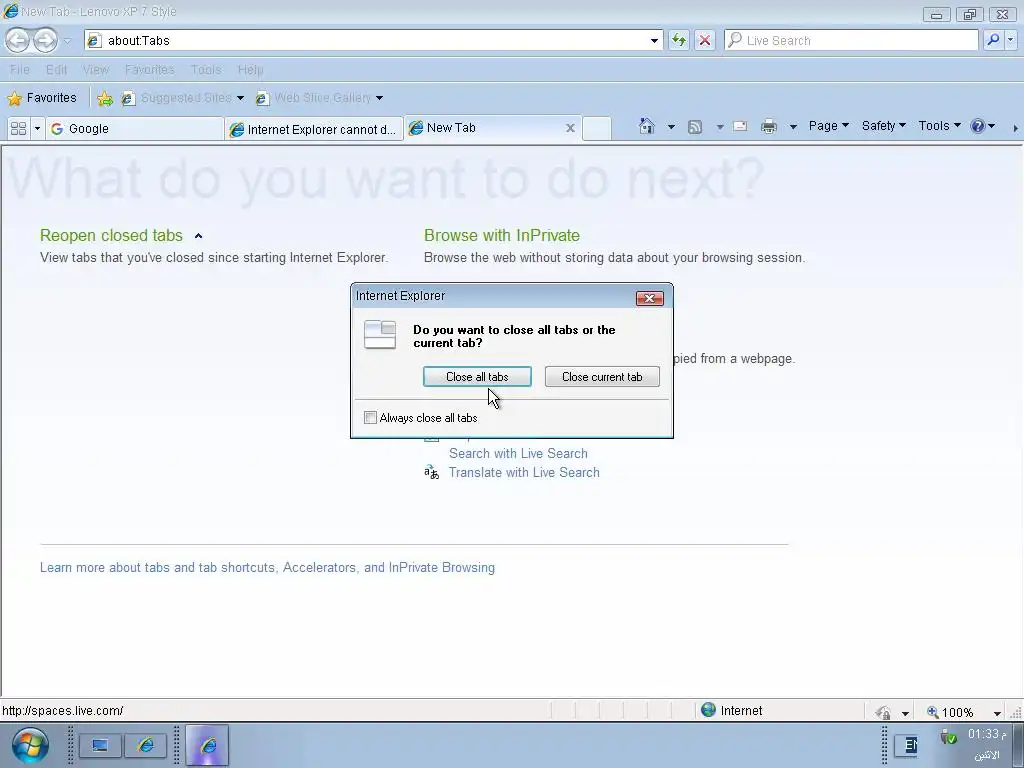
Task: Expand Suggested Sites dropdown
Action: (x=240, y=99)
